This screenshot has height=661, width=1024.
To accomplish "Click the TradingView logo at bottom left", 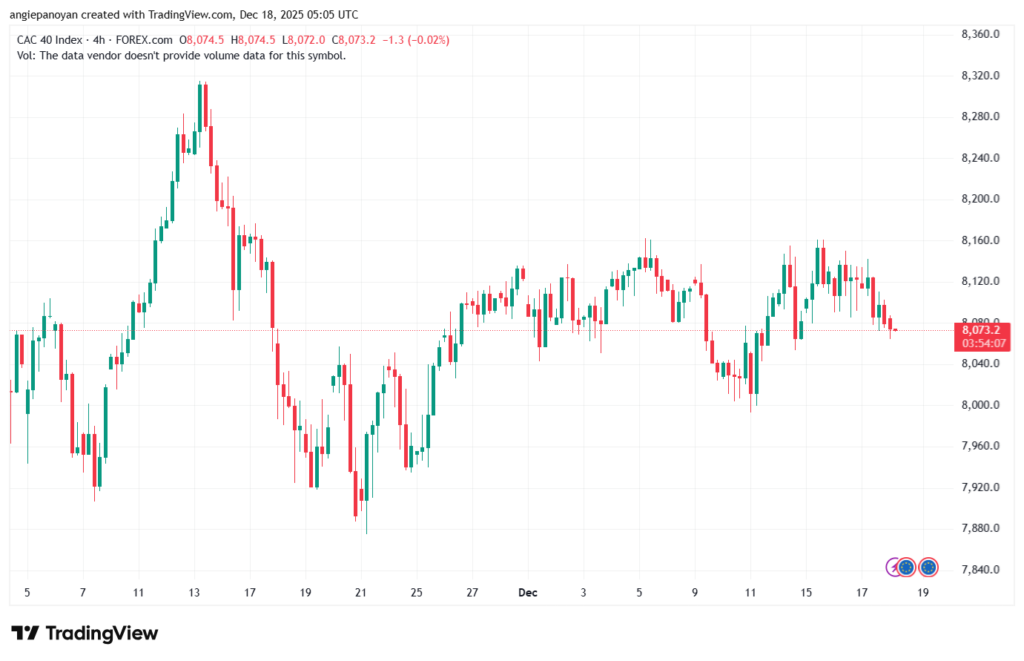I will [84, 633].
